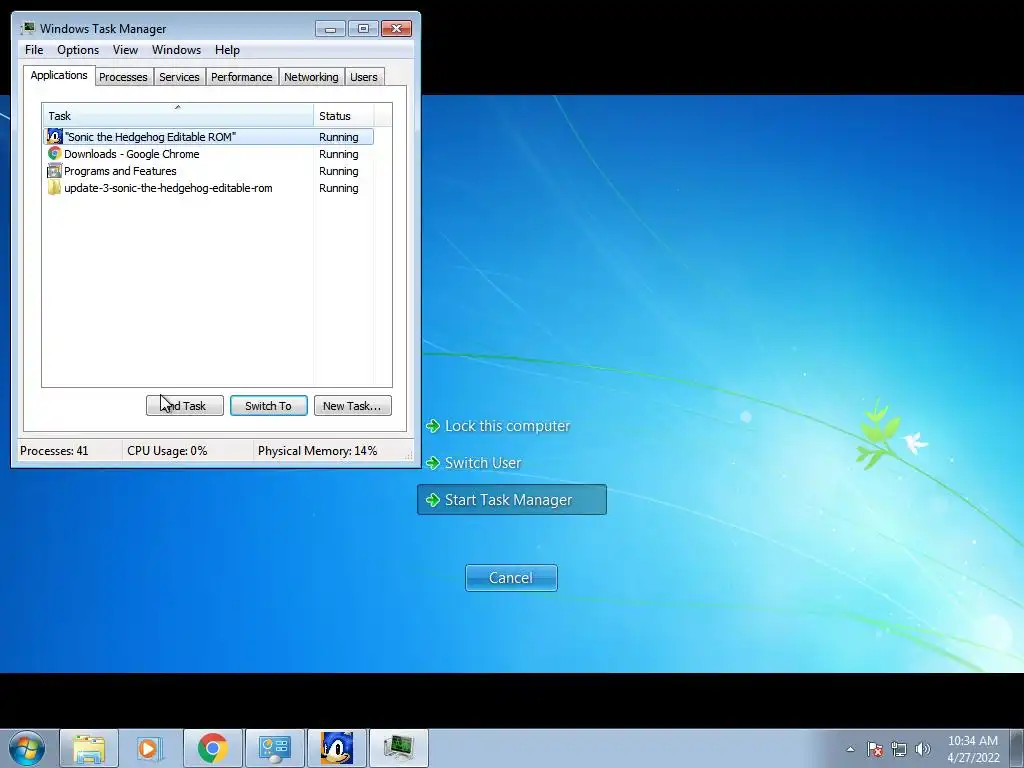Click the Programs and Features task icon
This screenshot has width=1024, height=768.
click(x=54, y=170)
